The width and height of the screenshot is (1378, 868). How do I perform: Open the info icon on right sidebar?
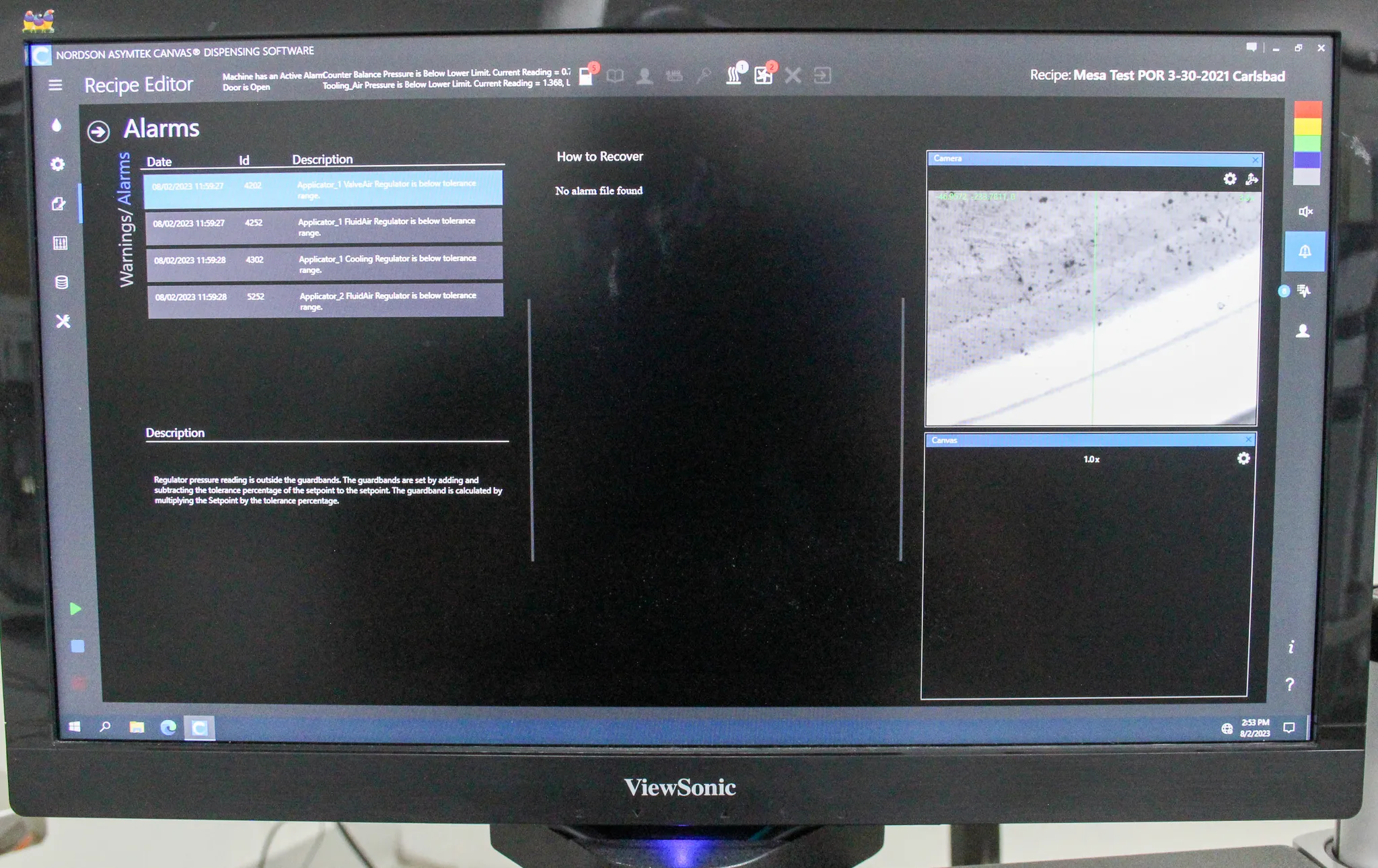pyautogui.click(x=1291, y=647)
